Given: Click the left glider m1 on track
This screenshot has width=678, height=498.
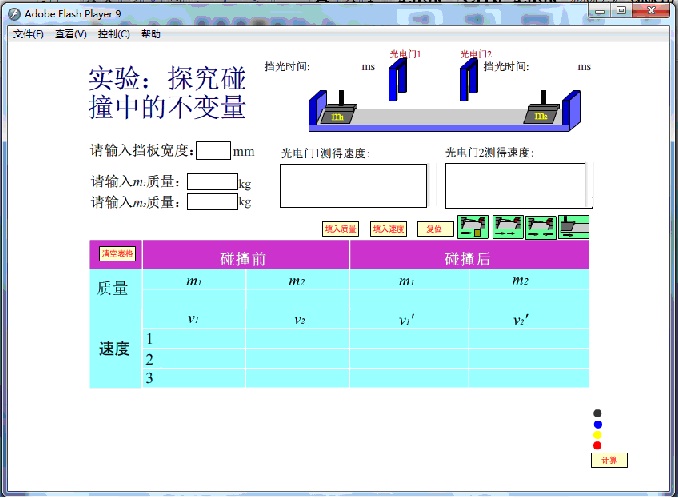Looking at the screenshot, I should pyautogui.click(x=338, y=114).
